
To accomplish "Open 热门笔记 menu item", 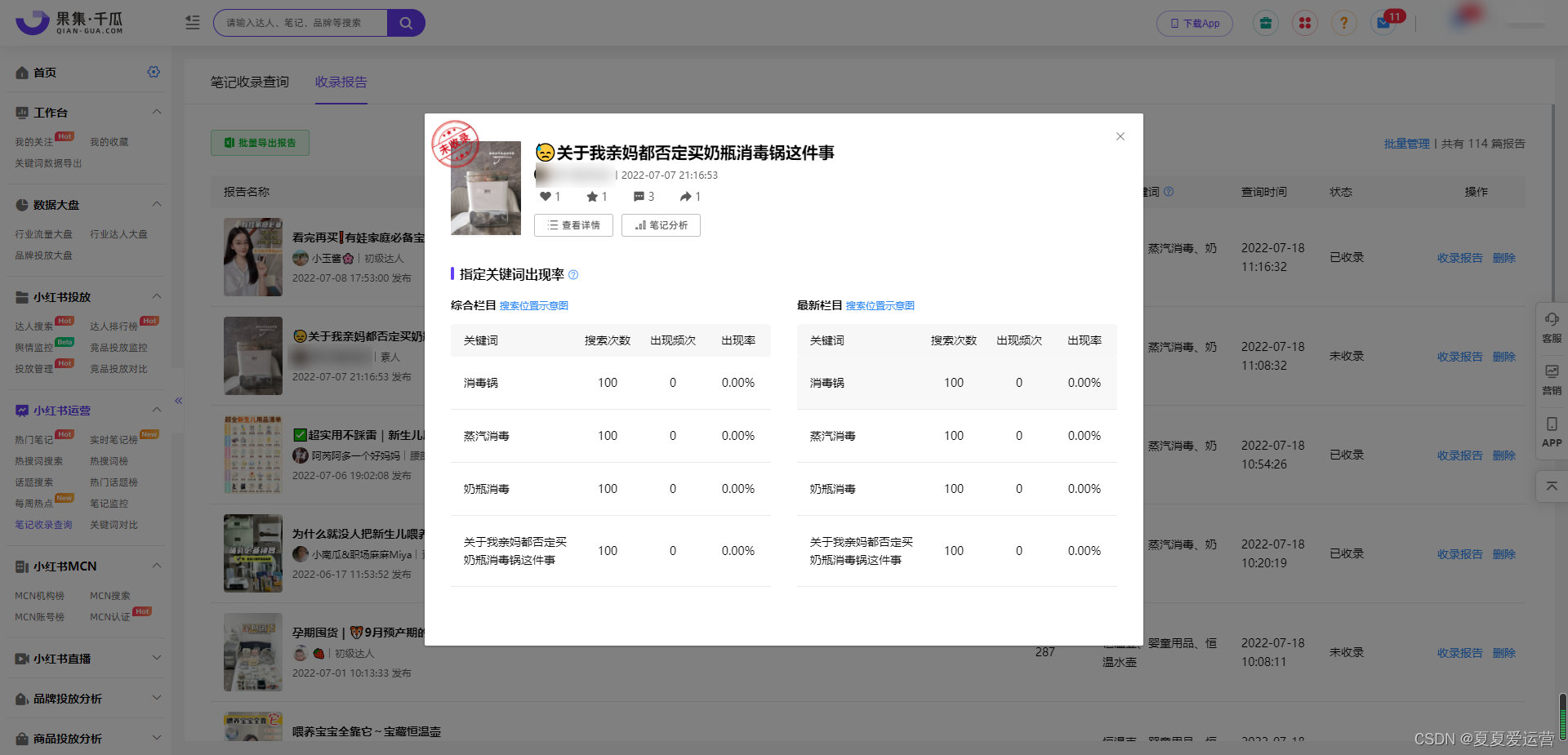I will coord(33,440).
